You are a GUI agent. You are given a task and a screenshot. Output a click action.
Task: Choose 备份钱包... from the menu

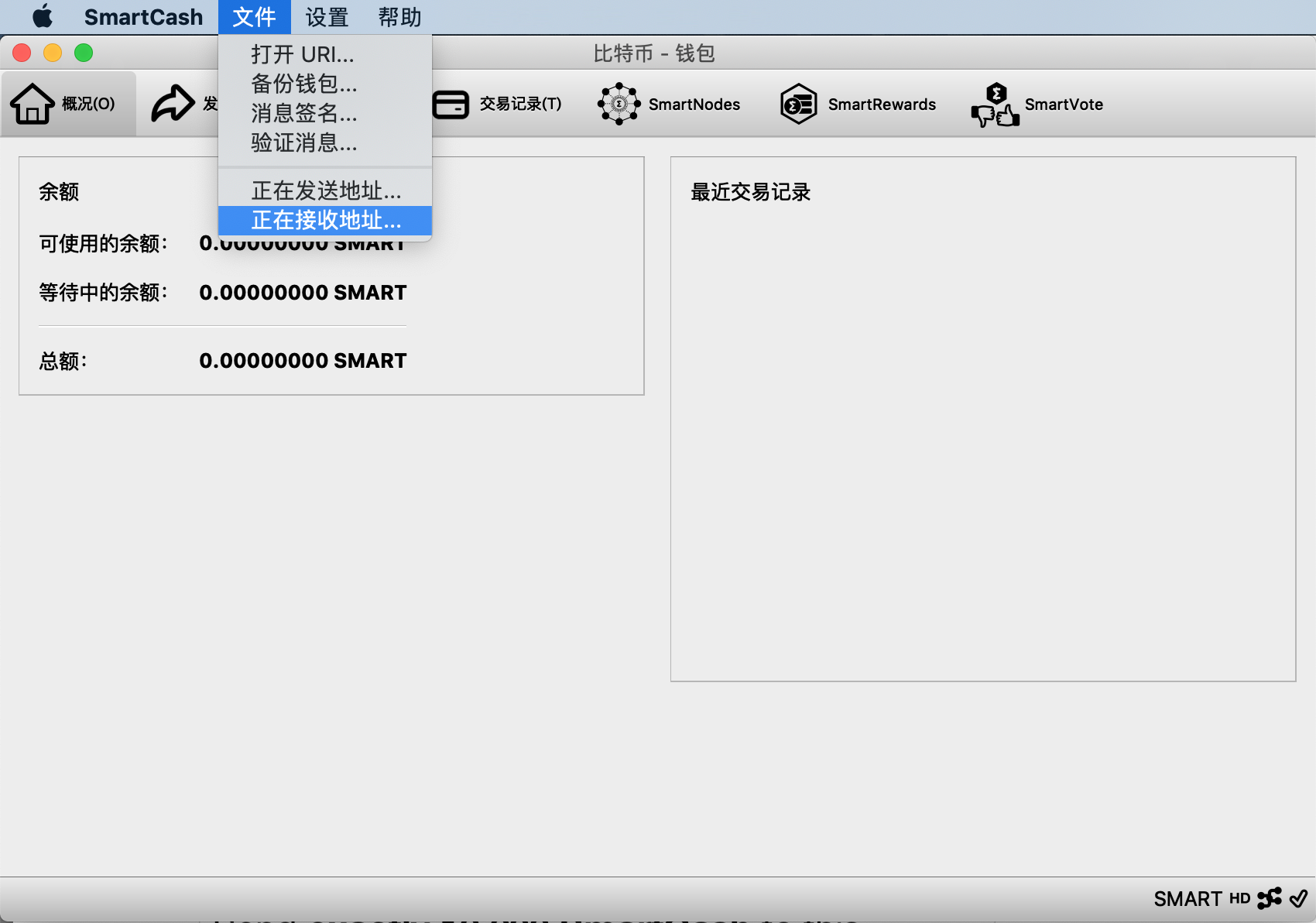point(304,84)
